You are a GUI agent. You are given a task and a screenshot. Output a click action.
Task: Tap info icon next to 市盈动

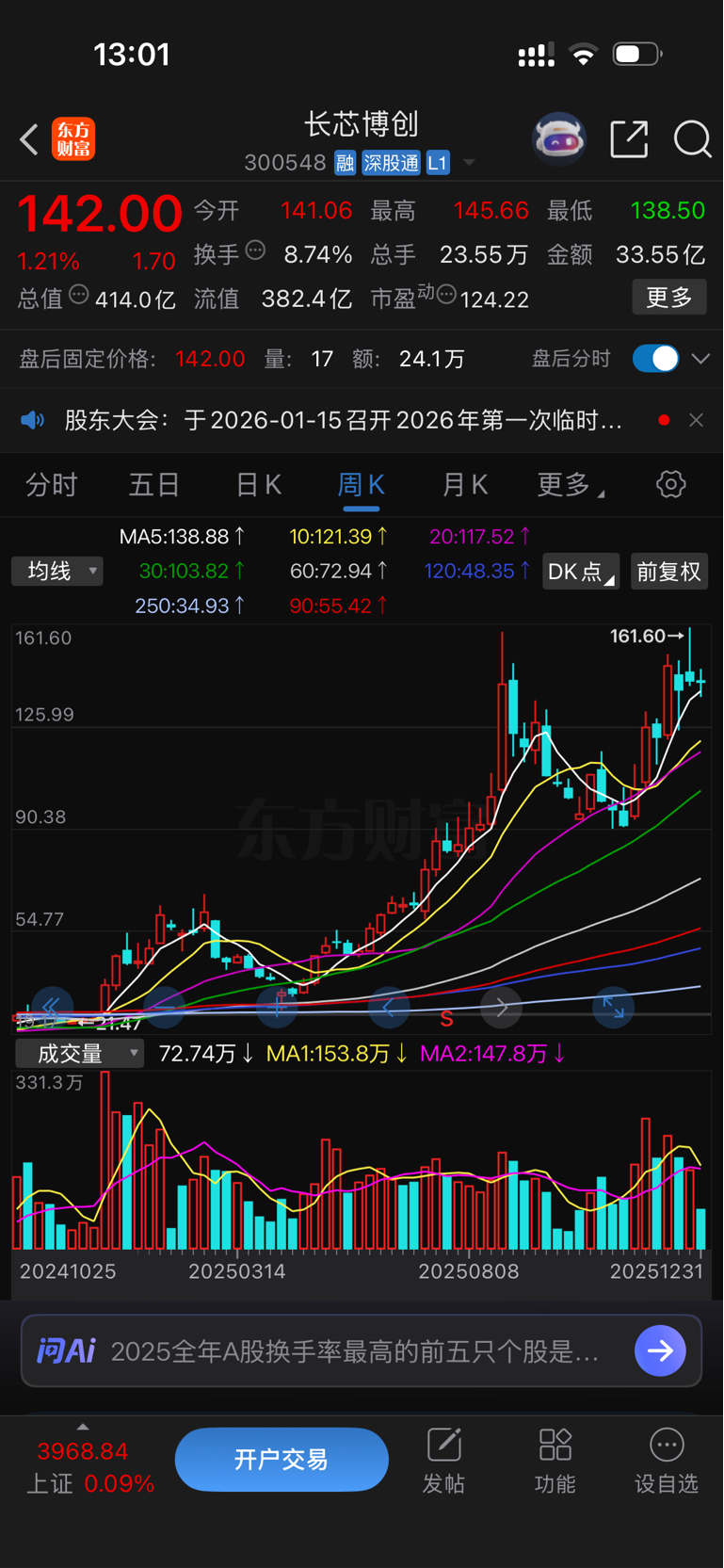446,295
